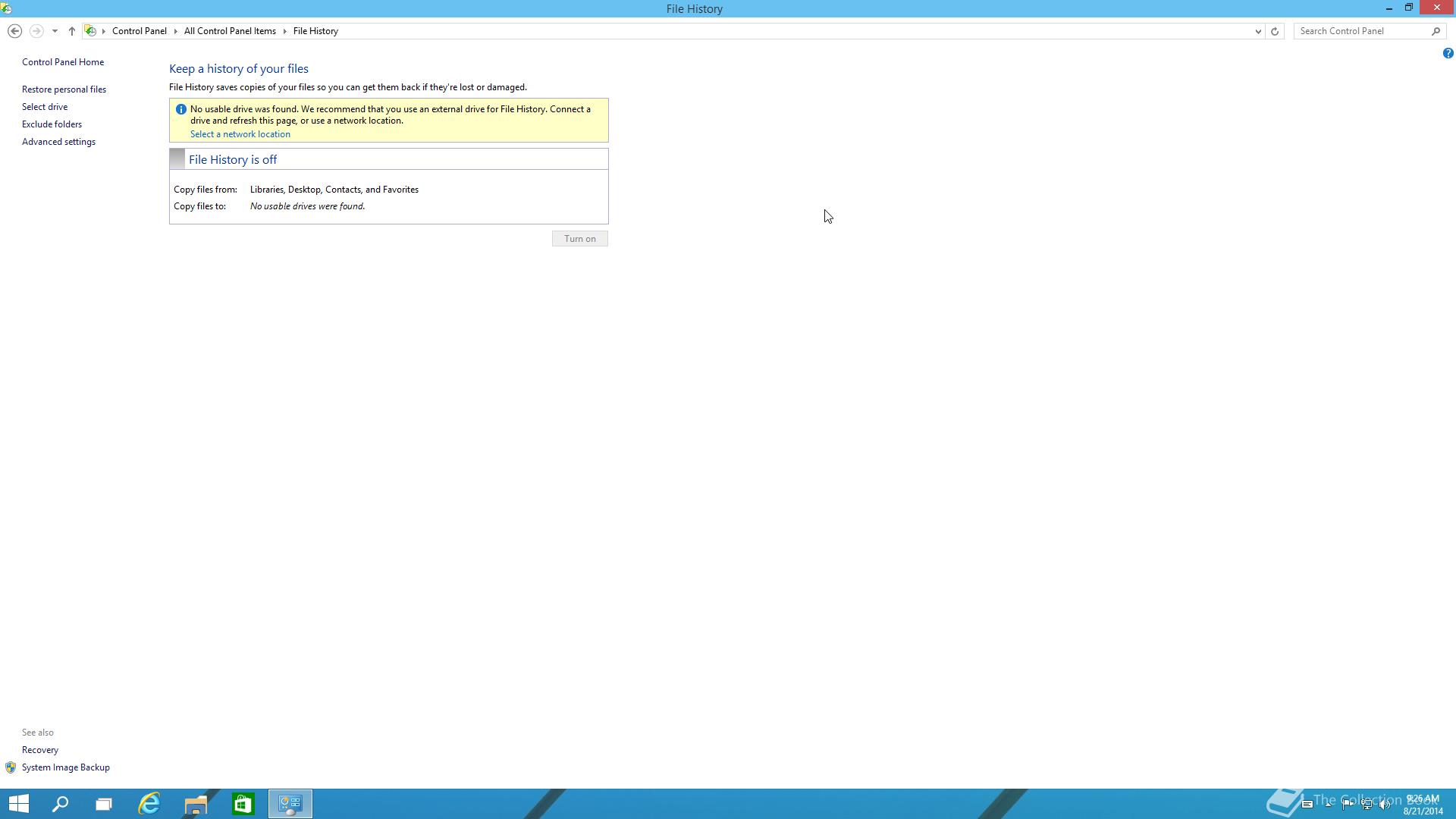1456x819 pixels.
Task: Open Task View on the taskbar
Action: pyautogui.click(x=104, y=803)
